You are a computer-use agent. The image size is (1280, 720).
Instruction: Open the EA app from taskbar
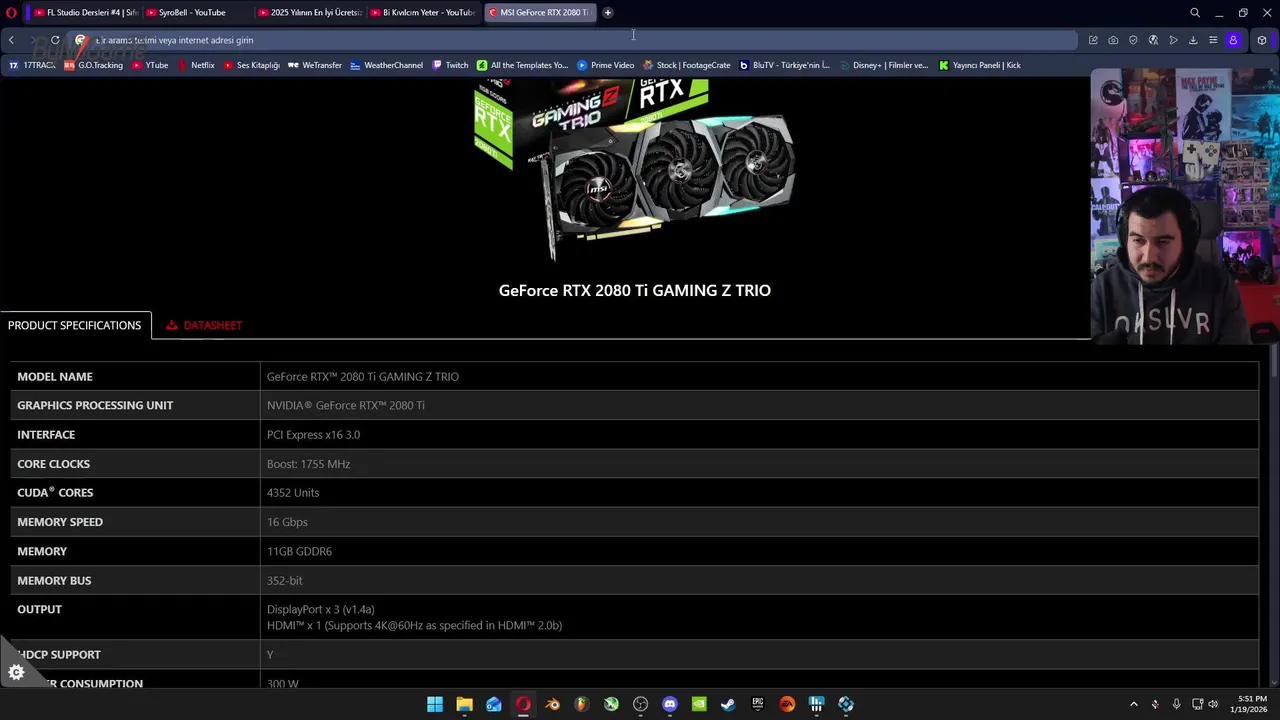coord(787,704)
